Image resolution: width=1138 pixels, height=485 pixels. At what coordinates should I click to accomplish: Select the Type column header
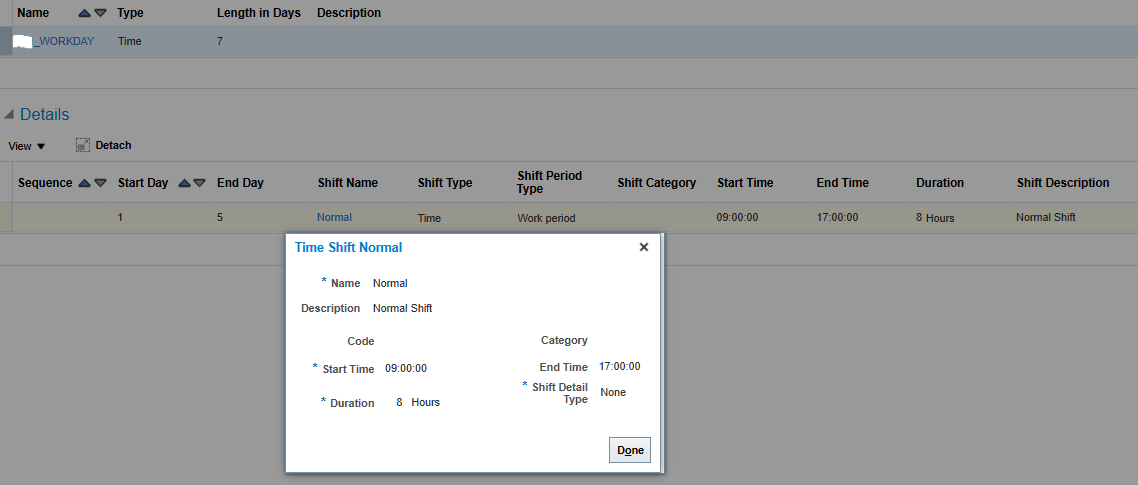(130, 12)
